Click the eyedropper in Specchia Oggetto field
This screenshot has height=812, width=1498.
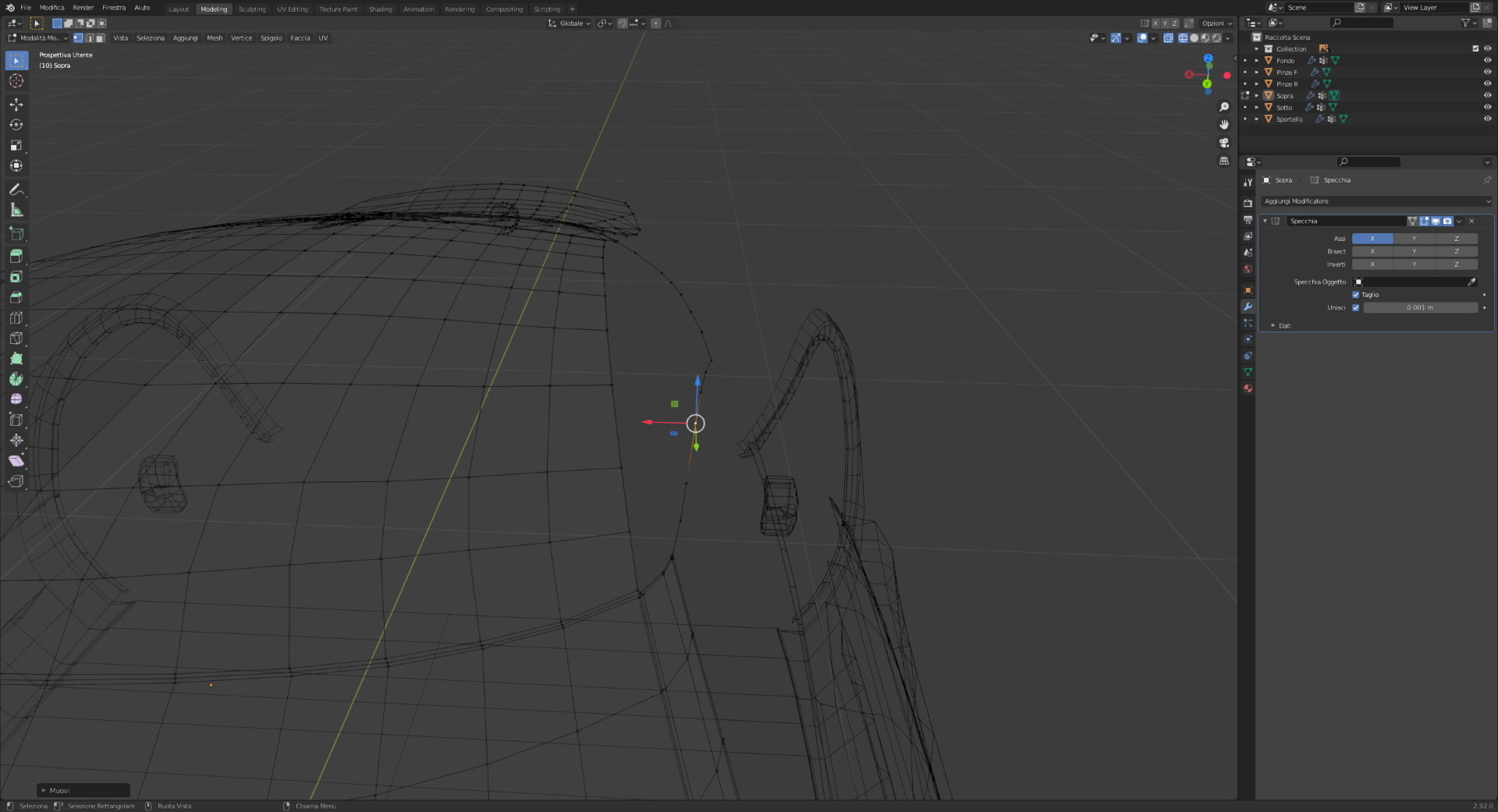point(1471,282)
